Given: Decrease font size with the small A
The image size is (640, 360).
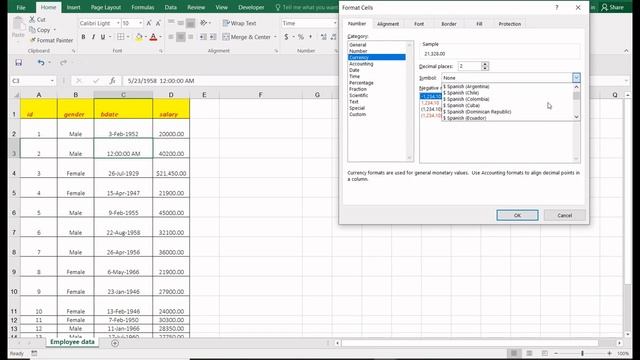Looking at the screenshot, I should point(158,23).
